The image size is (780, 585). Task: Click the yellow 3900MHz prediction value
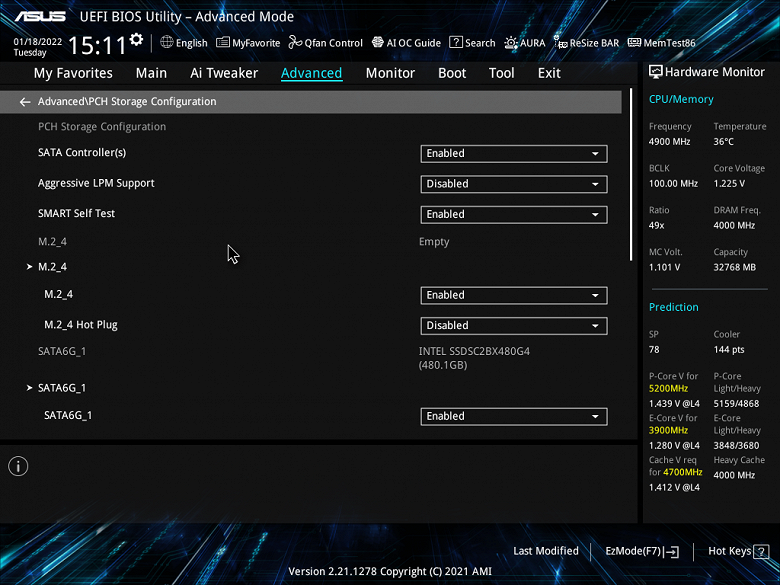pyautogui.click(x=668, y=430)
